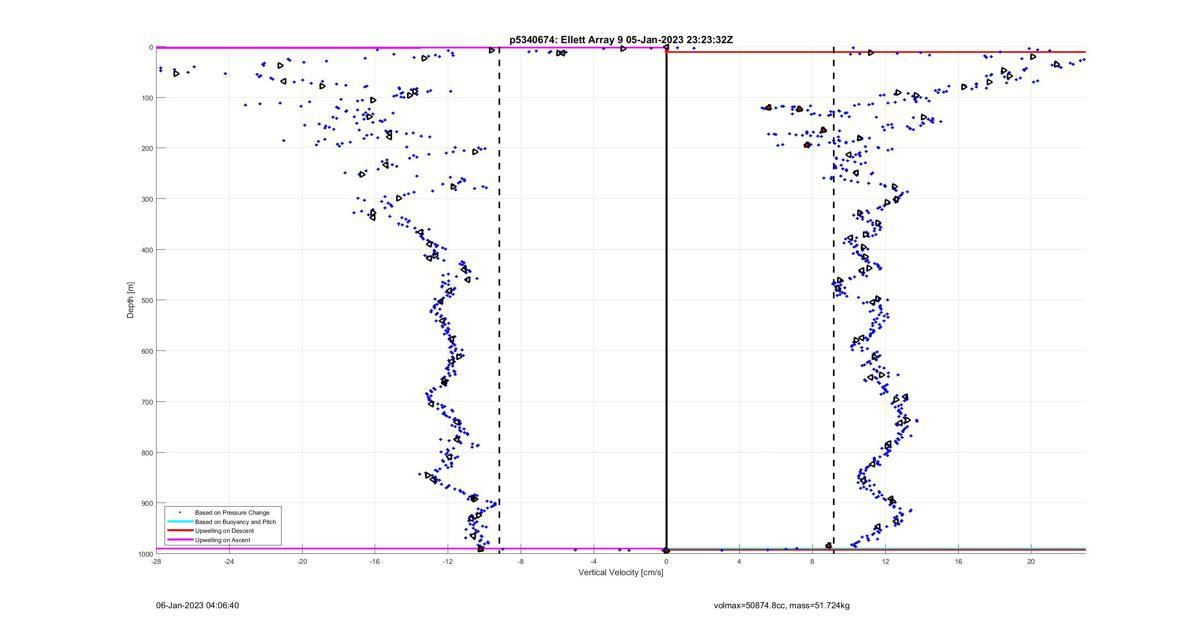
Task: Click legend entry 'Upwelling on Ascent'
Action: [223, 540]
